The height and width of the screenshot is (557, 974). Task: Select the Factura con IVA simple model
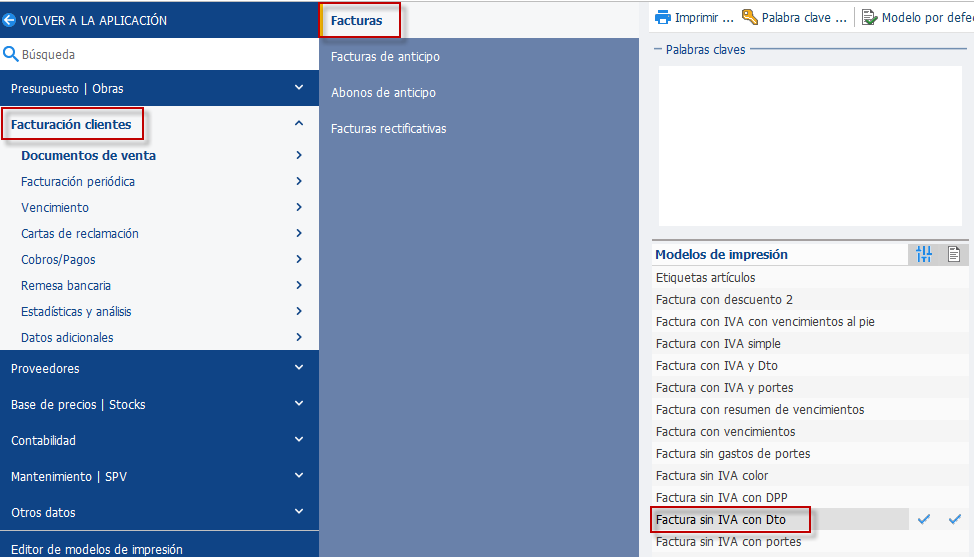click(x=718, y=343)
